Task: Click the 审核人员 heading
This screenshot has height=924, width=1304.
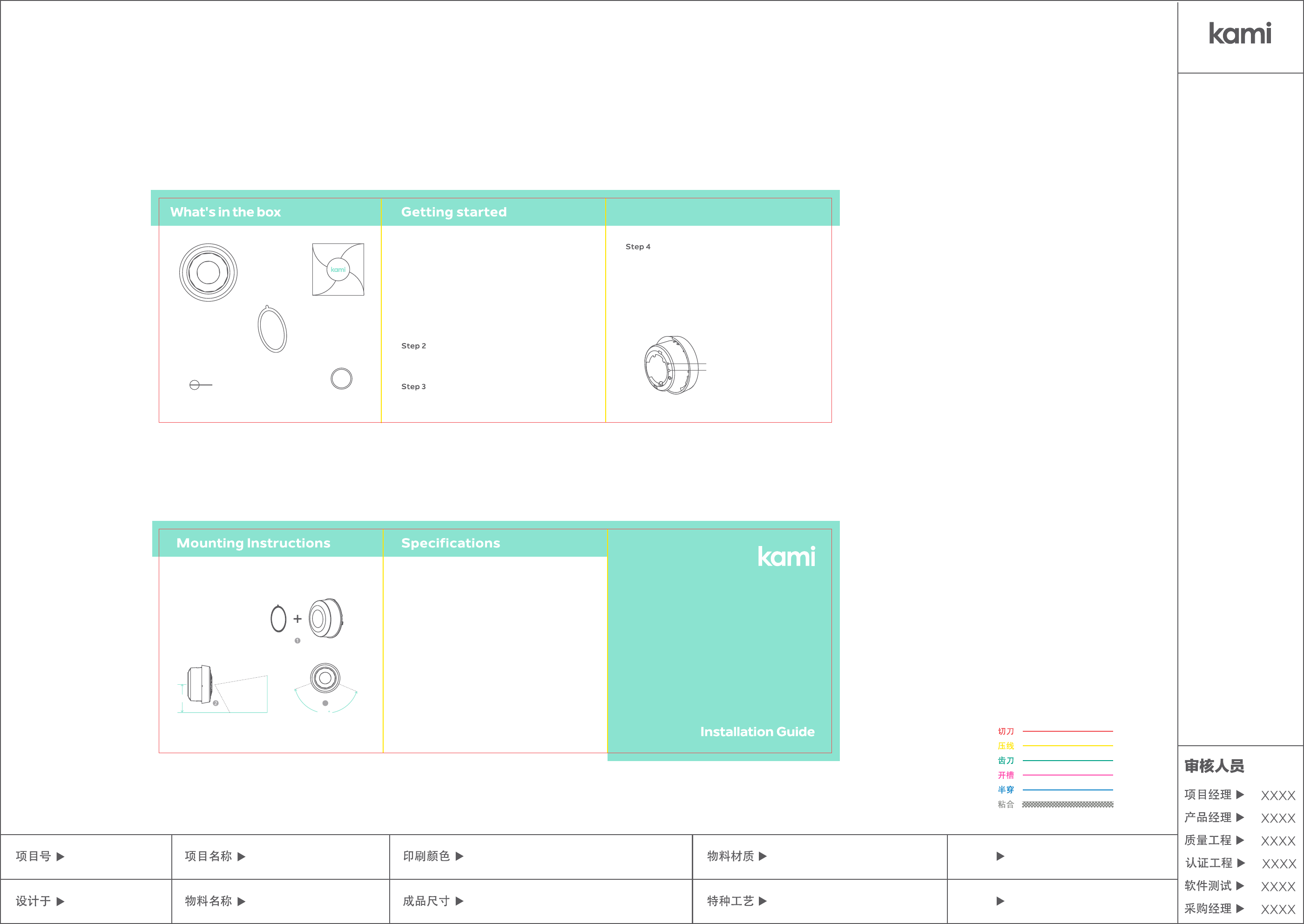Action: [1214, 766]
